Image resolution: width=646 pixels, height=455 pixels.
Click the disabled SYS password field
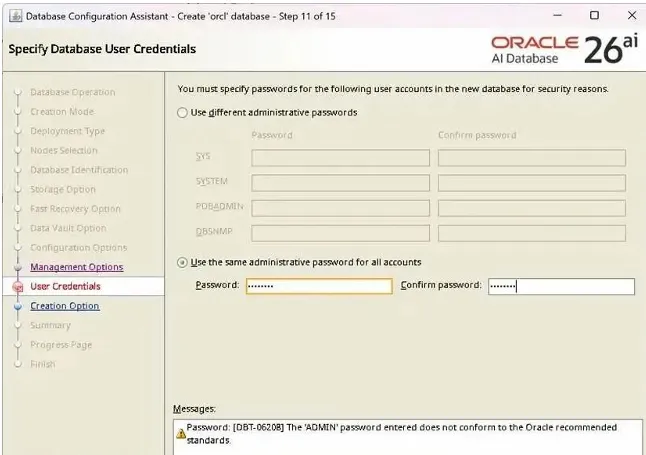tap(340, 158)
